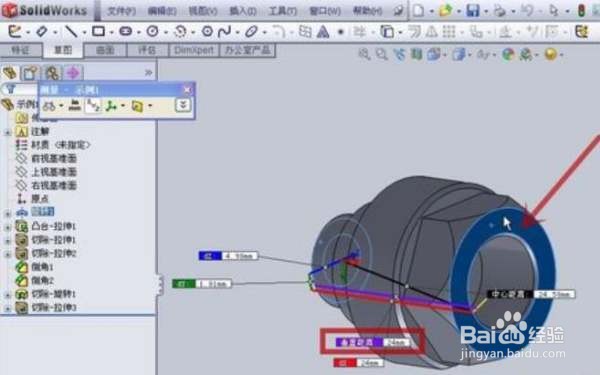Click the Section View icon
The image size is (600, 375).
pyautogui.click(x=416, y=55)
